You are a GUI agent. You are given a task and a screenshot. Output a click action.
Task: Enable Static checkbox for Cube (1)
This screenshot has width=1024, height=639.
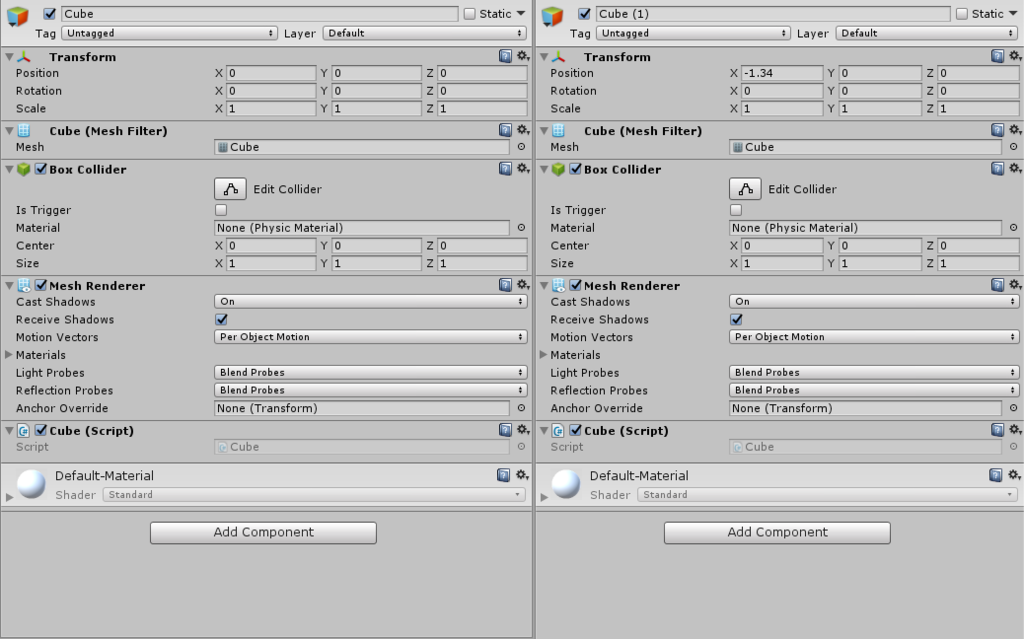pyautogui.click(x=962, y=14)
